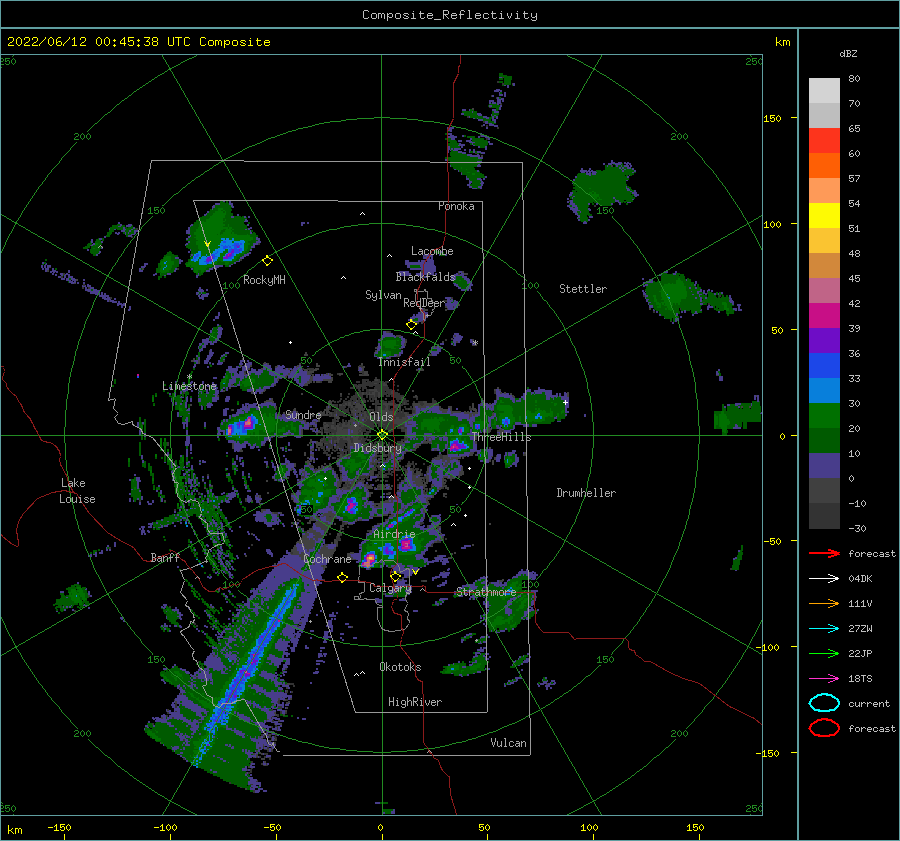Select the orange 111V arrow icon
The height and width of the screenshot is (841, 900).
pyautogui.click(x=824, y=603)
